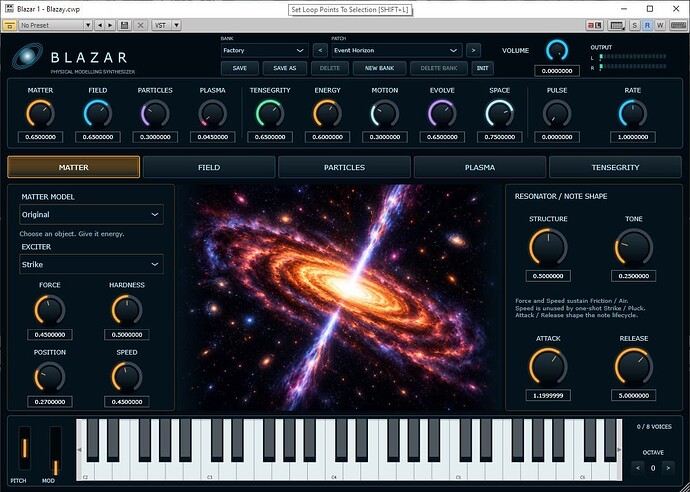Click the next patch arrow button
The height and width of the screenshot is (492, 690).
coord(473,51)
